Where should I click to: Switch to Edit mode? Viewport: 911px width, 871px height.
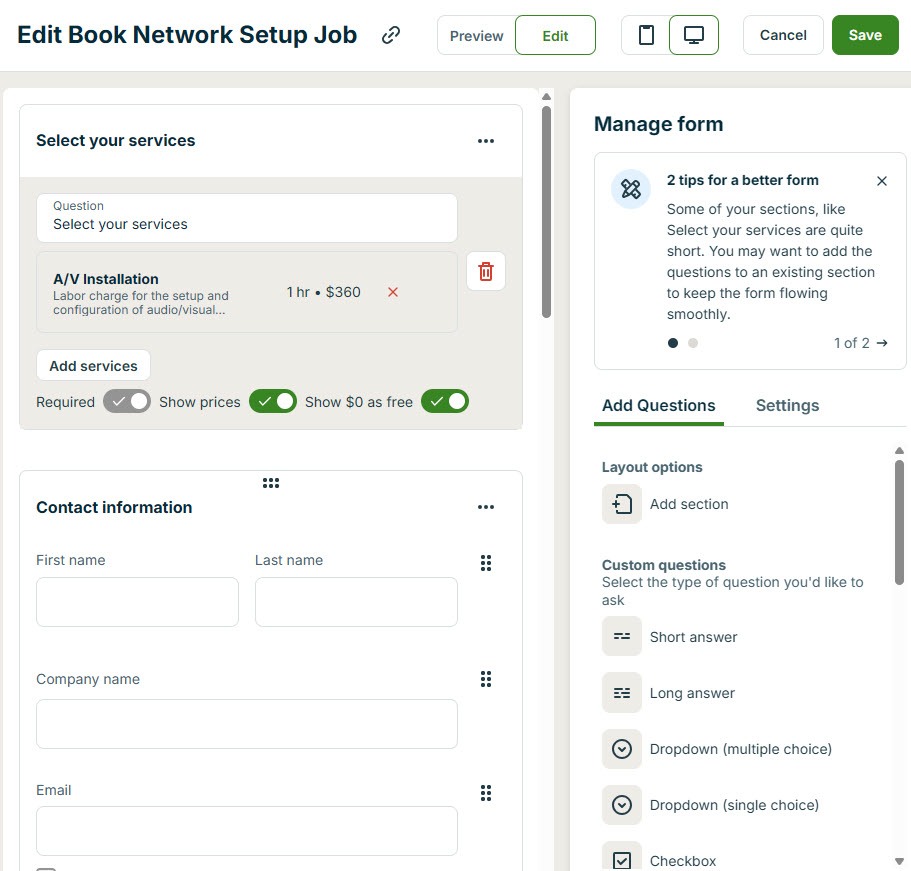click(x=555, y=35)
